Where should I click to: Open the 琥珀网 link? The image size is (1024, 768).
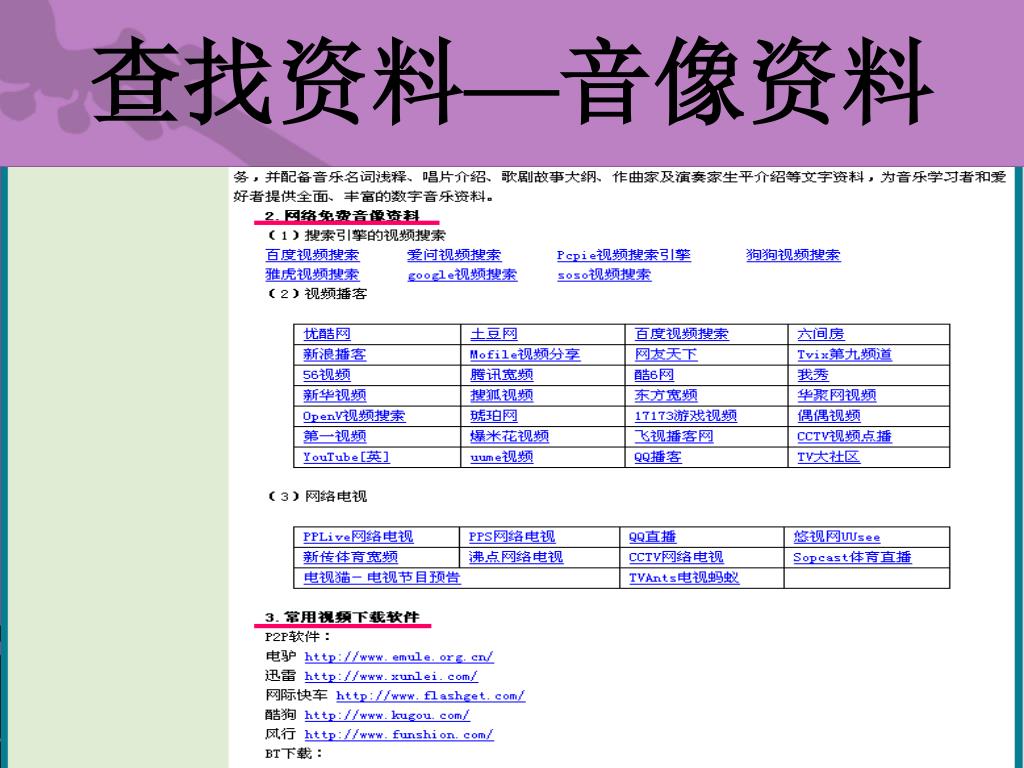[x=494, y=416]
